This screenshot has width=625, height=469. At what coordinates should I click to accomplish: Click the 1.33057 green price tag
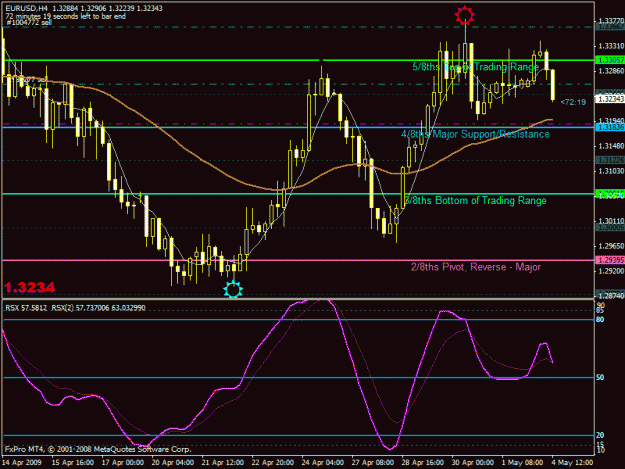click(610, 60)
